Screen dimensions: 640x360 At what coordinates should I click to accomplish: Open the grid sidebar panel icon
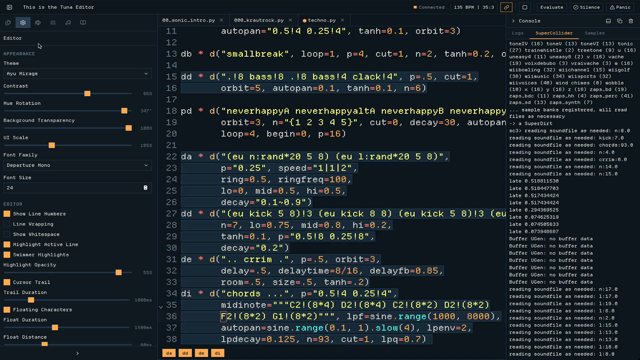click(x=53, y=22)
